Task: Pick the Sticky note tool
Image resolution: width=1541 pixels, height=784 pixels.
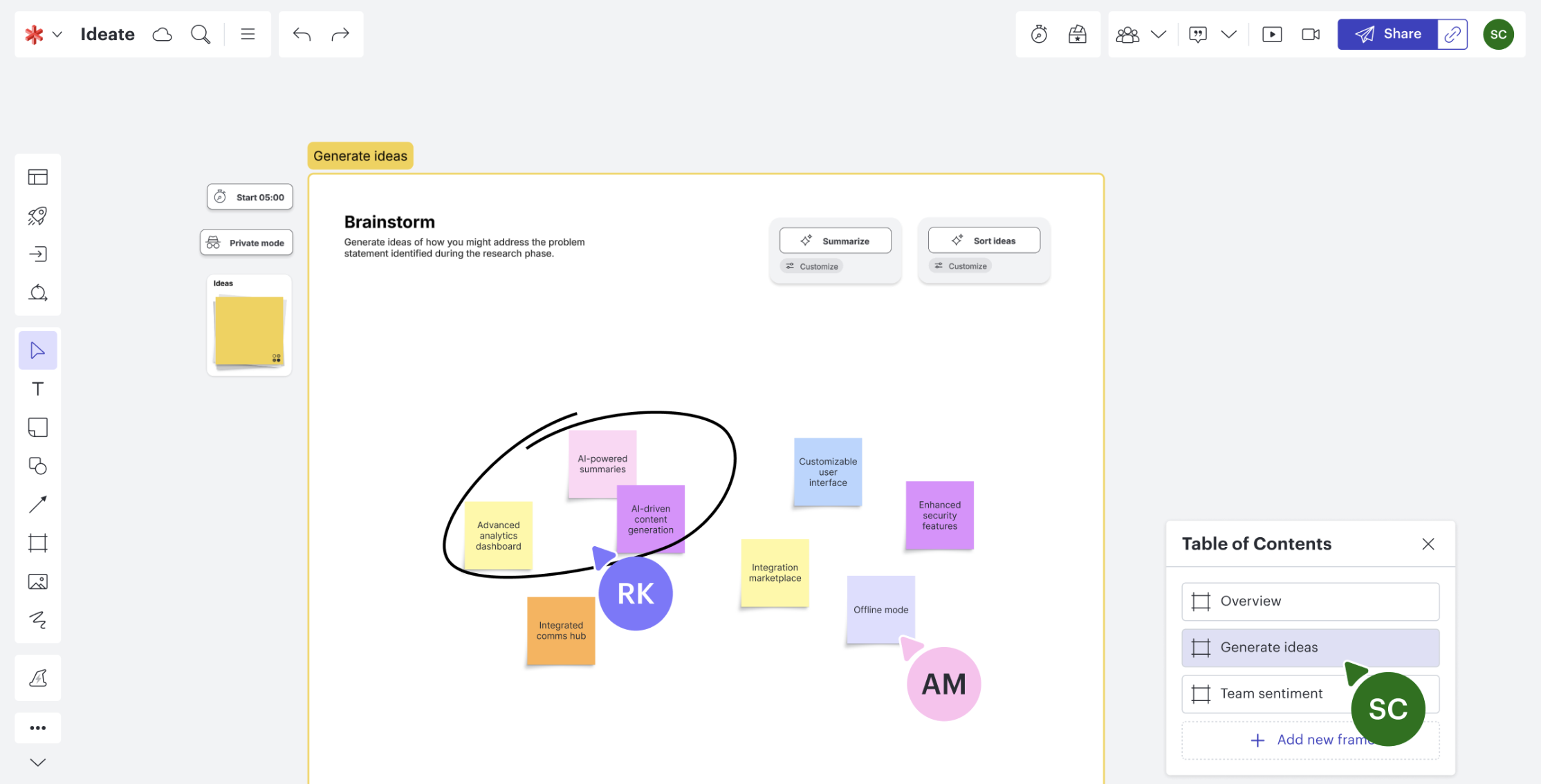Action: pos(38,427)
